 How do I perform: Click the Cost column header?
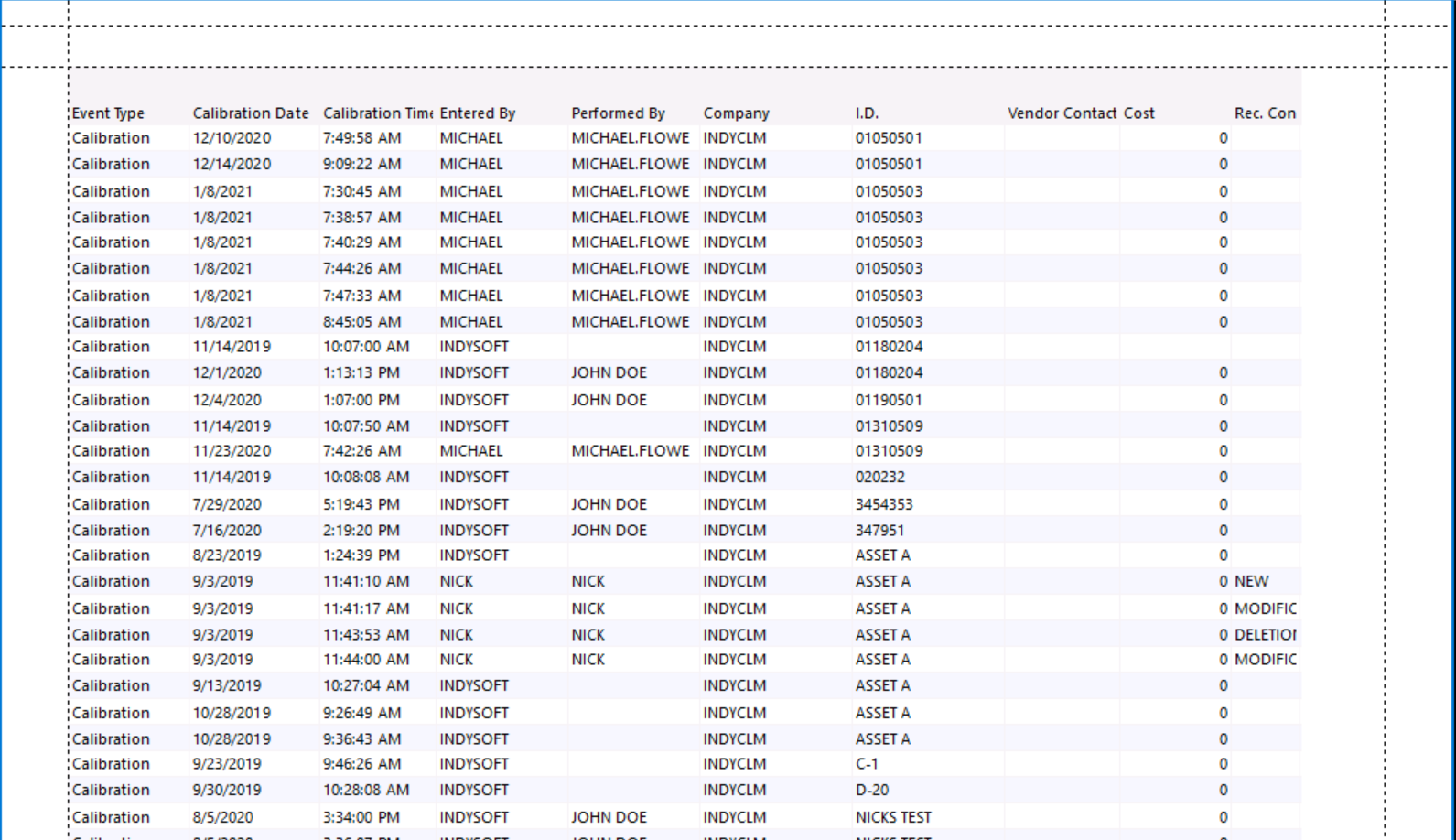pos(1138,113)
